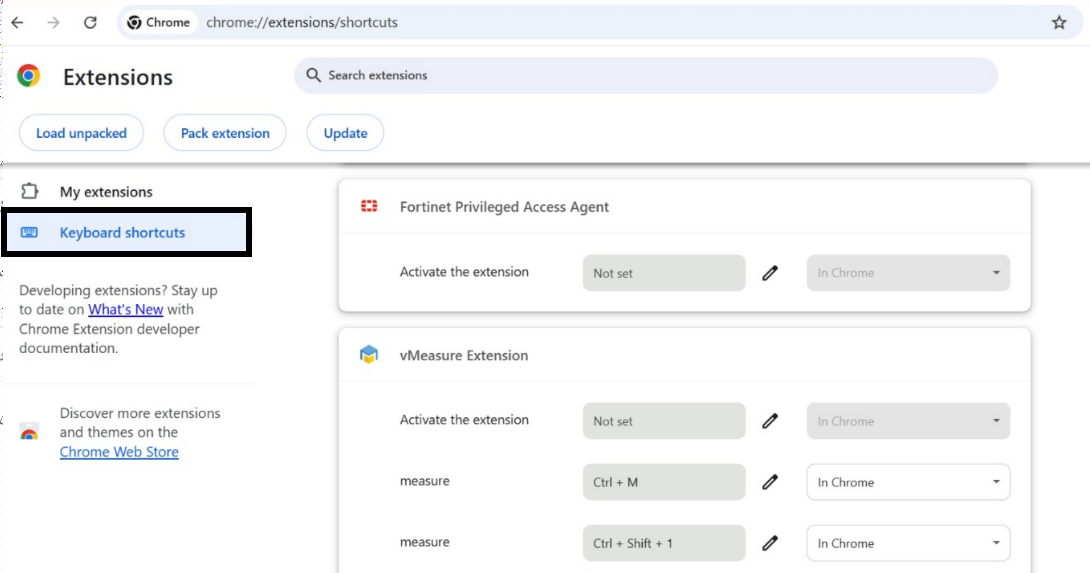1090x573 pixels.
Task: Edit the Ctrl + Shift + 1 shortcut pencil
Action: pyautogui.click(x=770, y=543)
